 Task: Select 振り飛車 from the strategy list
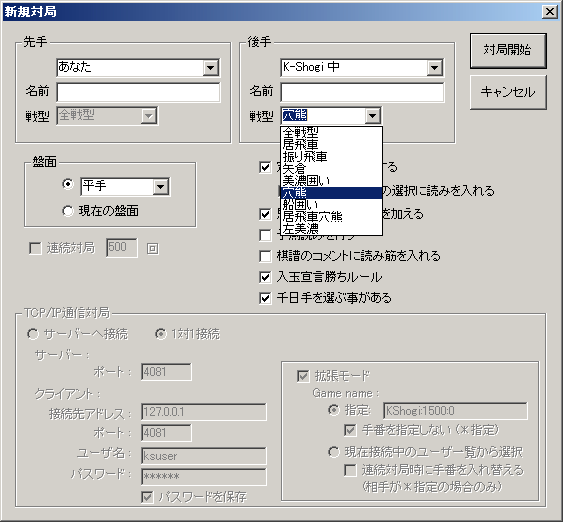tap(331, 157)
